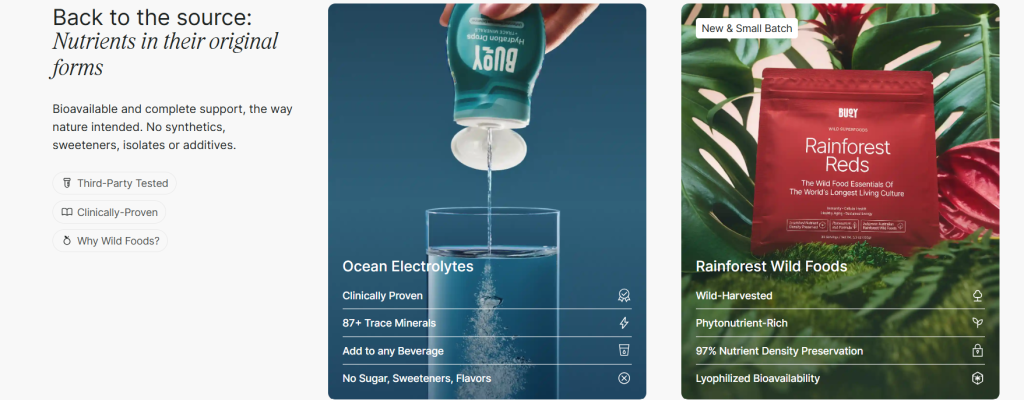Viewport: 1024px width, 400px height.
Task: Click the tree icon next to Wild-Harvested
Action: pyautogui.click(x=977, y=295)
